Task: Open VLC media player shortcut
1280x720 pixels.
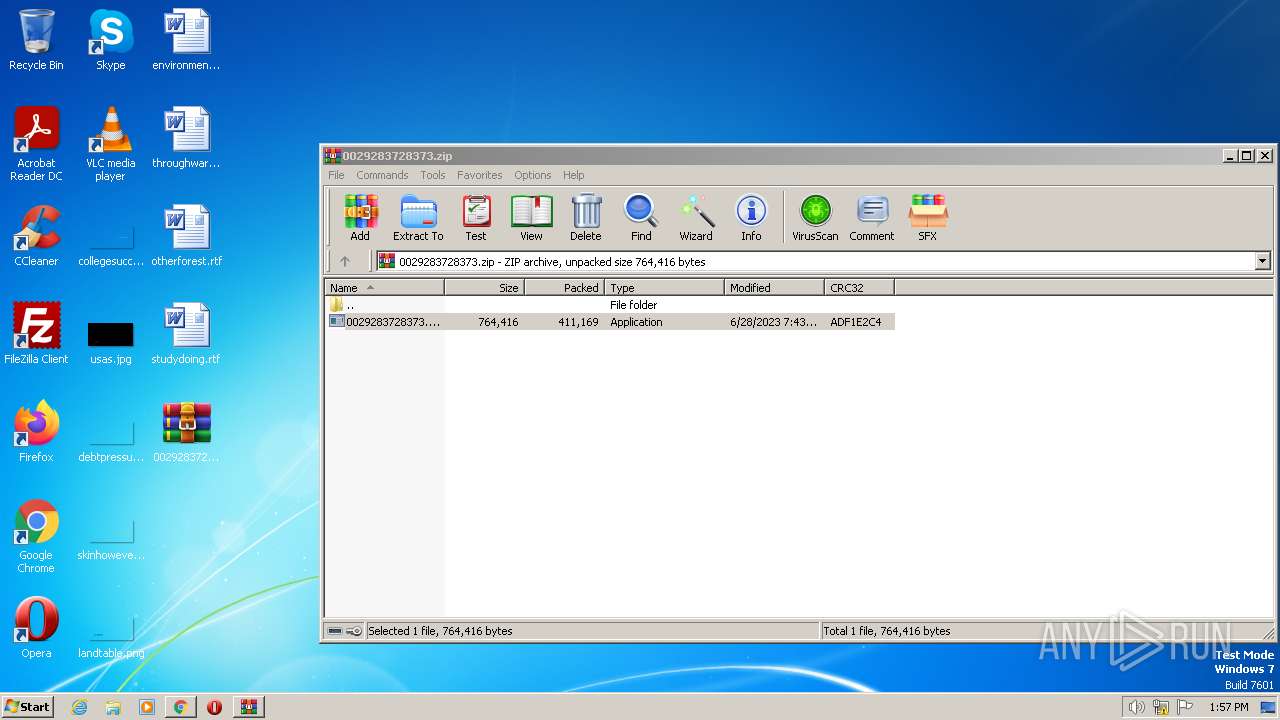Action: point(110,146)
